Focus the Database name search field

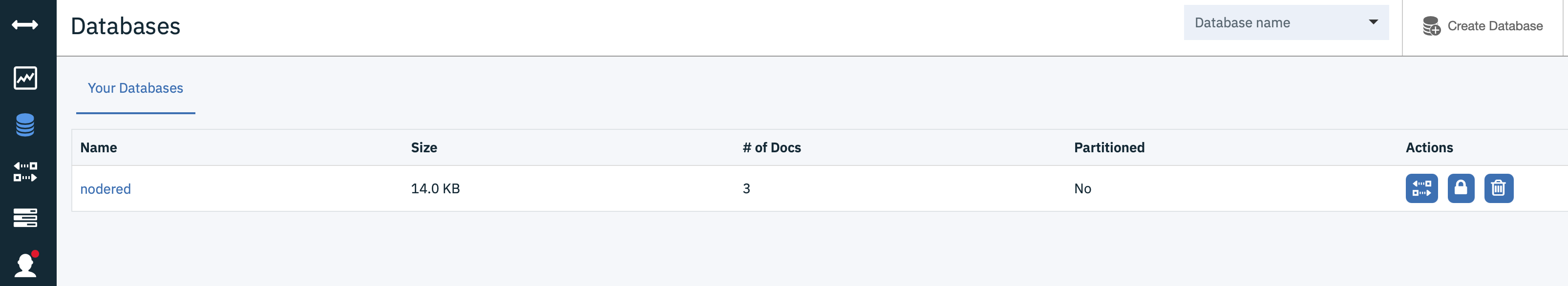pos(1286,22)
